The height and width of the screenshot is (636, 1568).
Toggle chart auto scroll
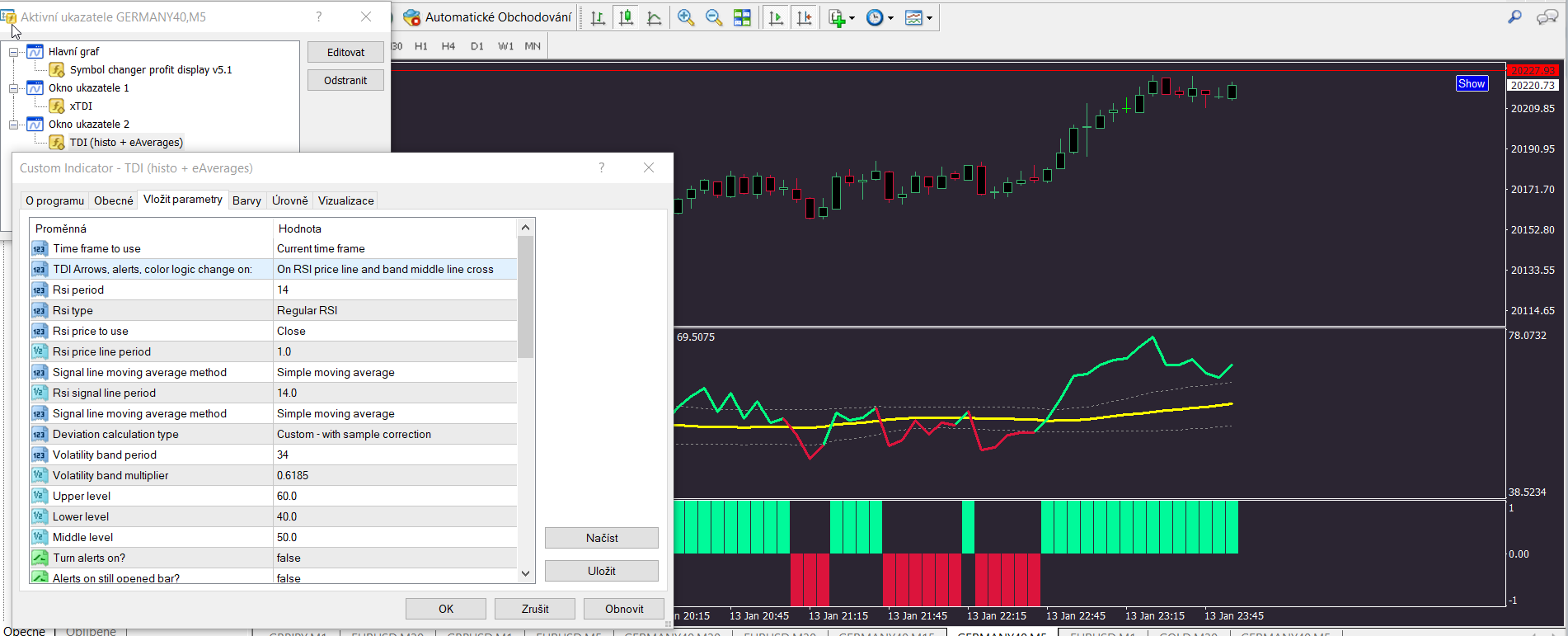(x=776, y=17)
